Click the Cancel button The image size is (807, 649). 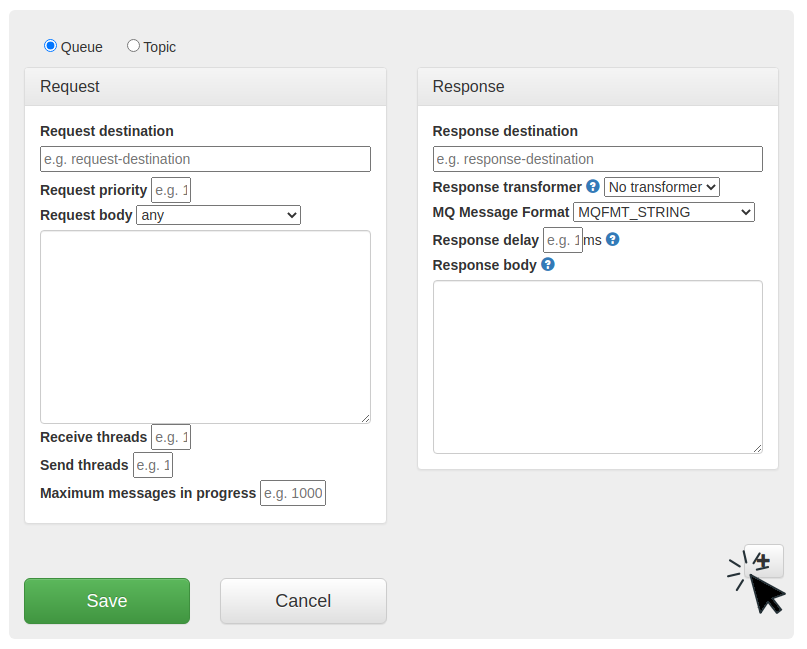pos(303,601)
